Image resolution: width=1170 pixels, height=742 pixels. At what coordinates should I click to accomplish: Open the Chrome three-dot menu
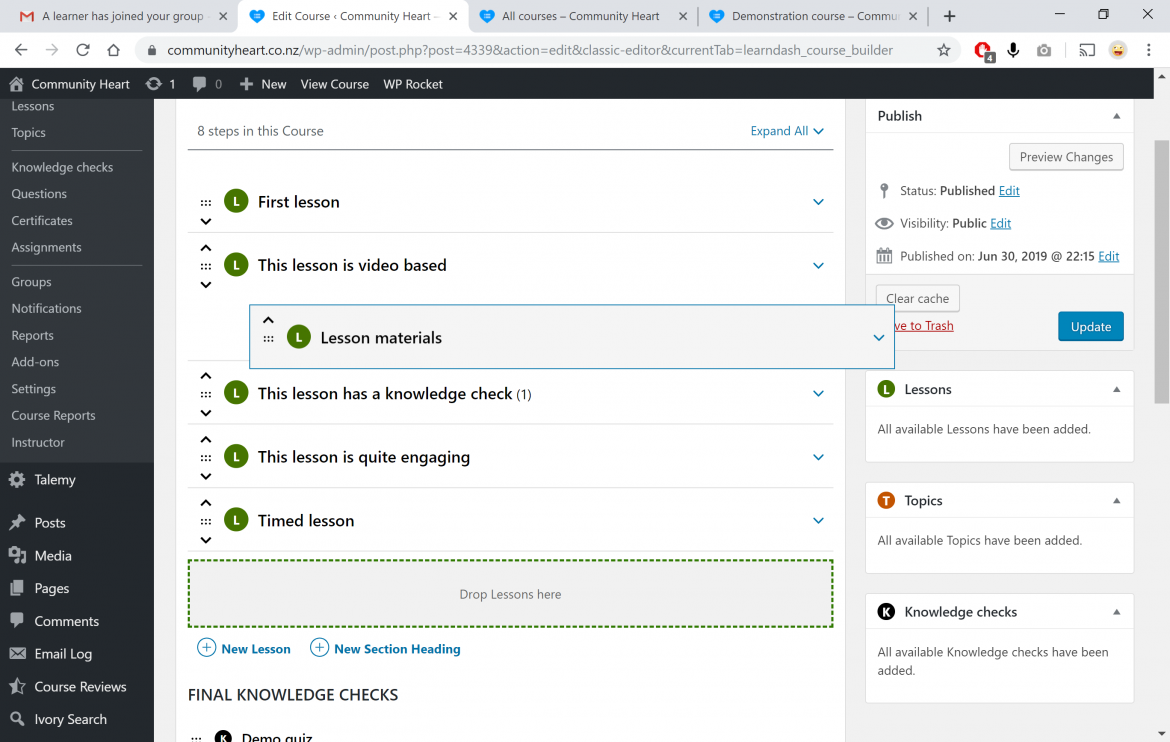pos(1148,50)
